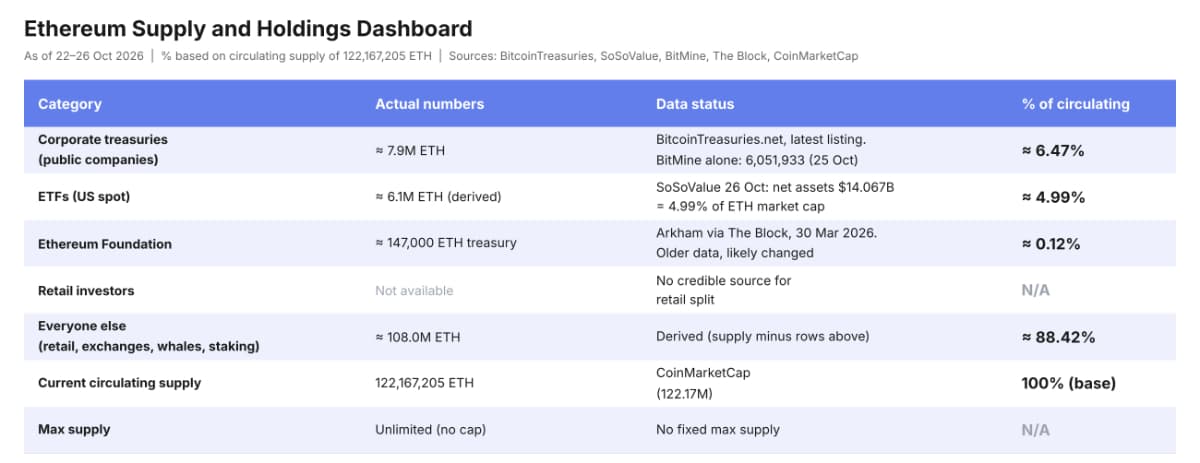Click the N/A in the Retail investors row
The image size is (1200, 463).
(1036, 290)
